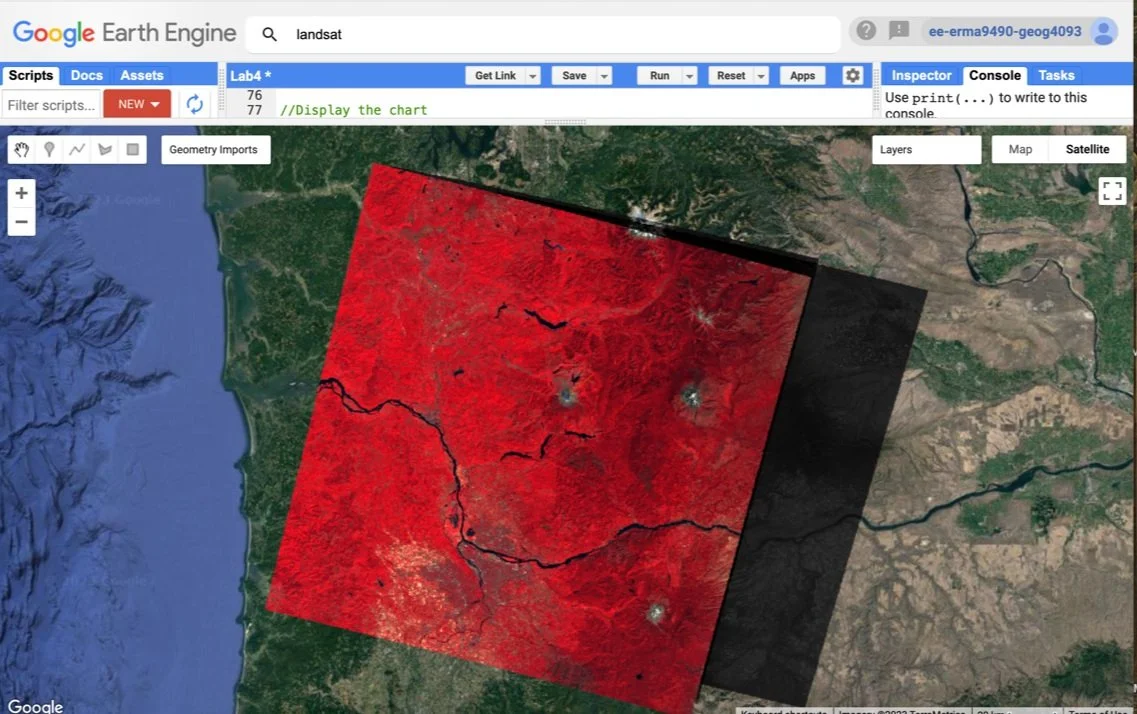This screenshot has width=1137, height=714.
Task: Run the script
Action: click(660, 75)
